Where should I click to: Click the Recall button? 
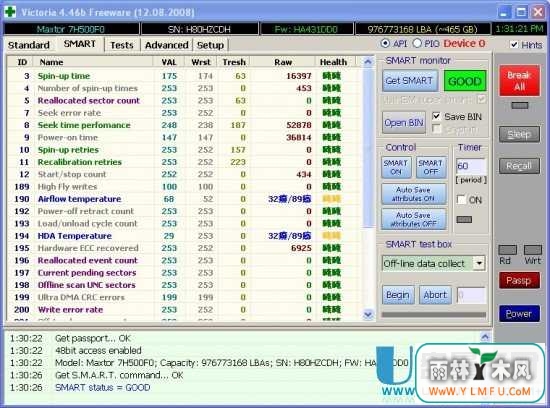(x=519, y=166)
